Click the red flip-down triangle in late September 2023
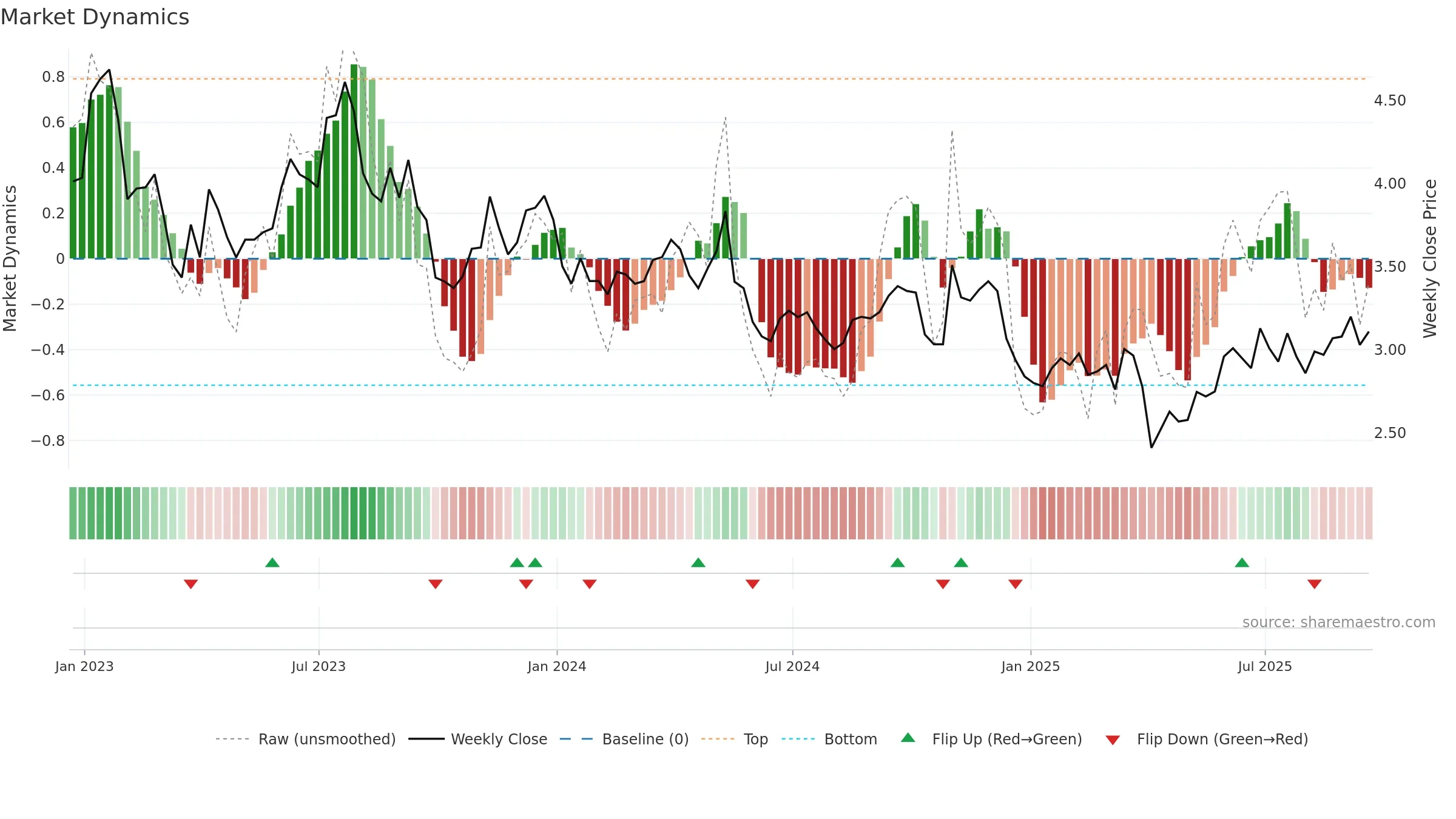1456x819 pixels. [x=436, y=584]
